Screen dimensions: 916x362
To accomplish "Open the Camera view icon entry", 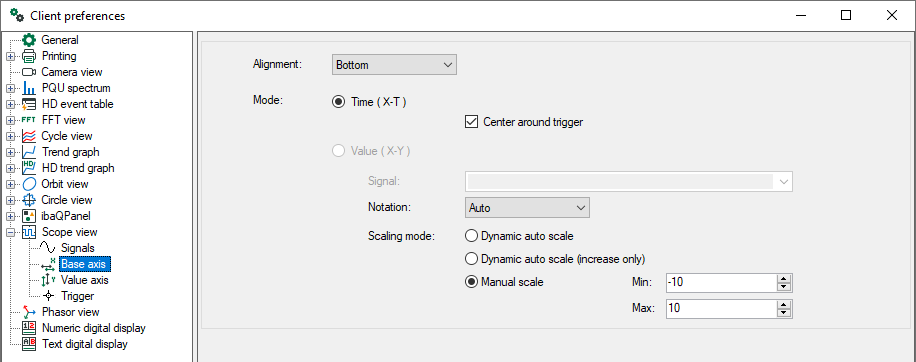I will [x=29, y=72].
